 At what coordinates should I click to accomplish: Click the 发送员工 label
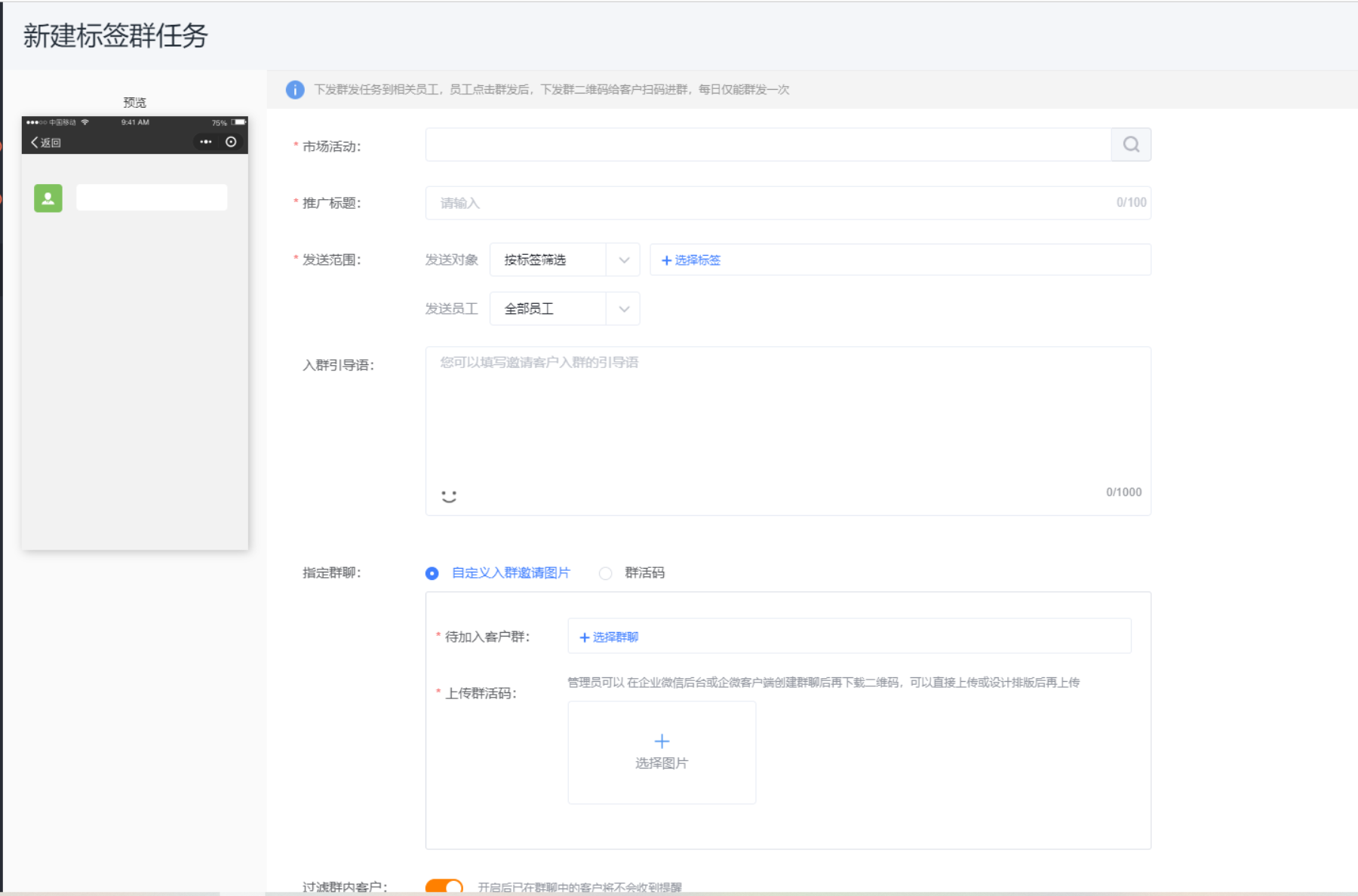pyautogui.click(x=452, y=308)
